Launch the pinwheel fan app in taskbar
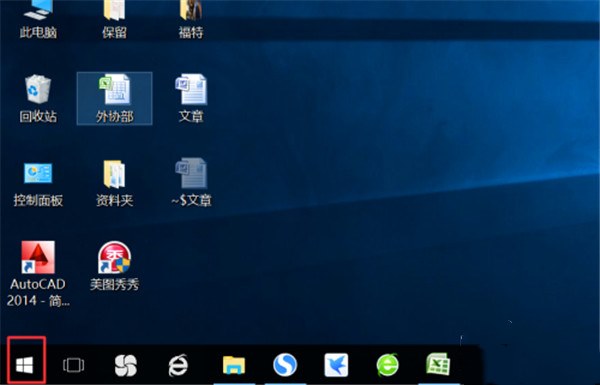The width and height of the screenshot is (600, 385). click(126, 365)
